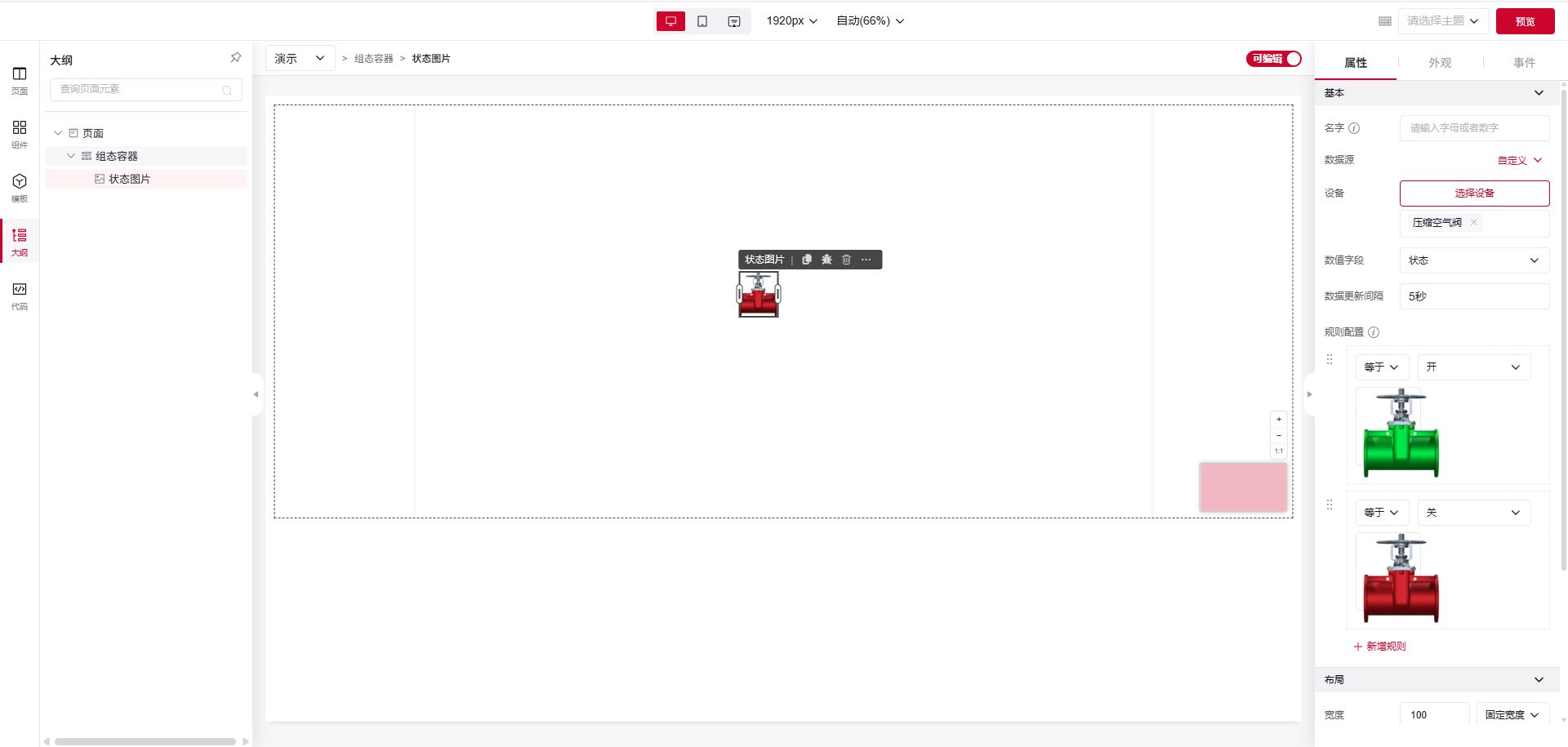Toggle the 可编辑 editable switch

coord(1273,59)
